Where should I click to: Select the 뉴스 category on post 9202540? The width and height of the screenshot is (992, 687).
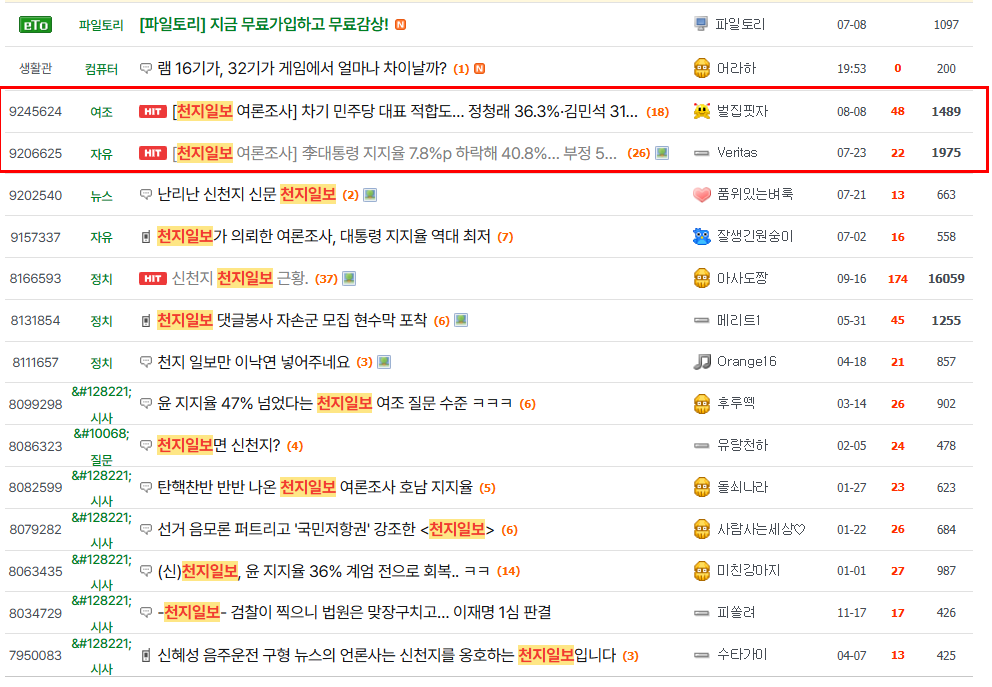pos(101,195)
